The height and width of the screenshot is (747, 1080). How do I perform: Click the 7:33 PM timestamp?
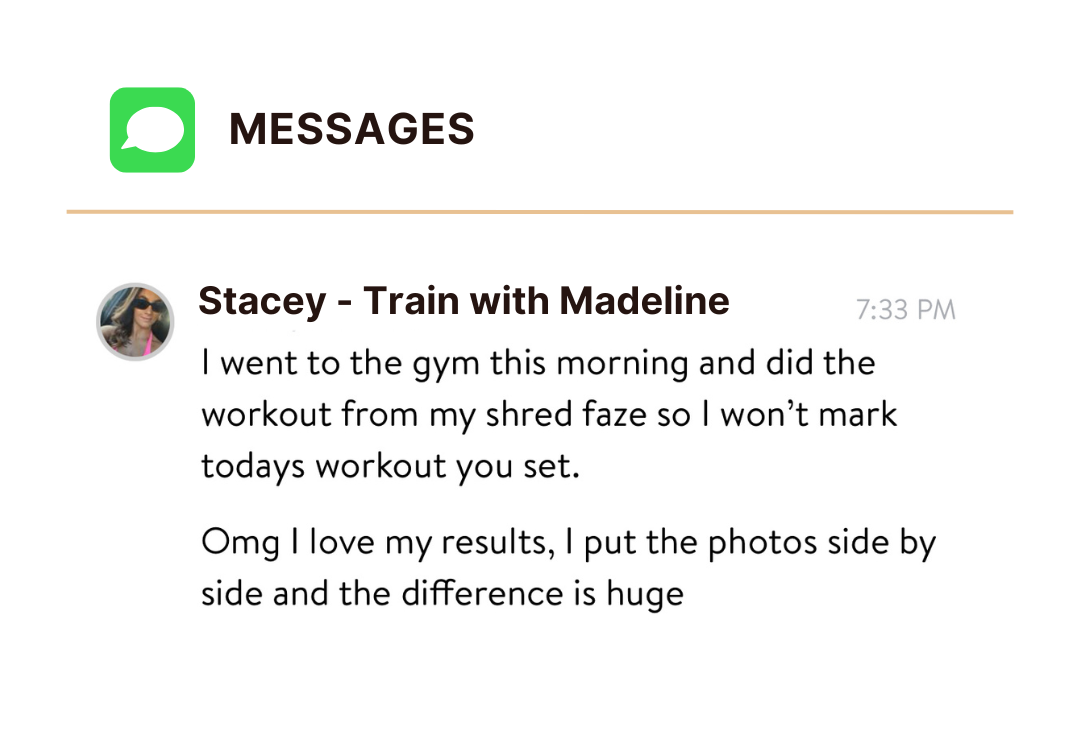(x=905, y=310)
